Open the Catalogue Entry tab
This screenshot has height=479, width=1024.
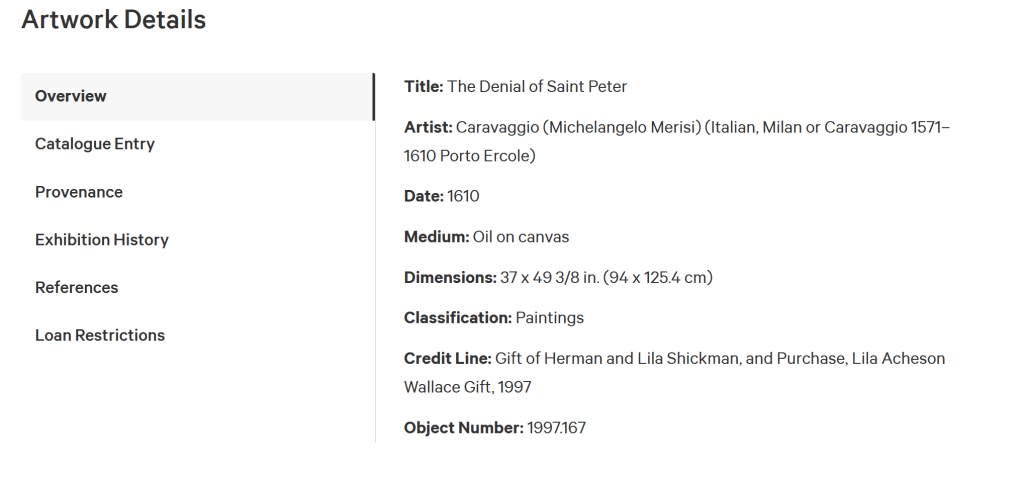95,144
